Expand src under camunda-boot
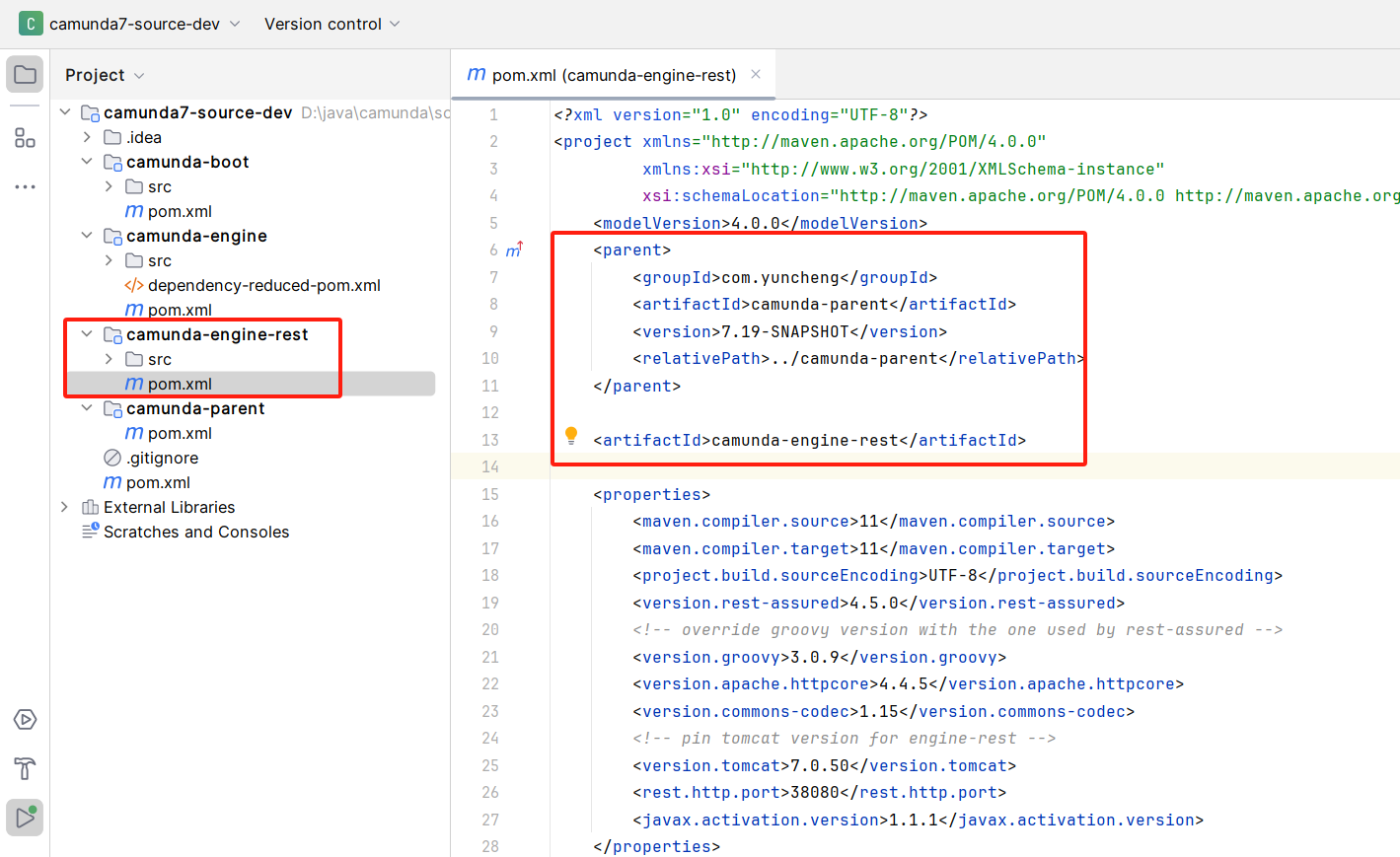The height and width of the screenshot is (857, 1400). coord(109,186)
